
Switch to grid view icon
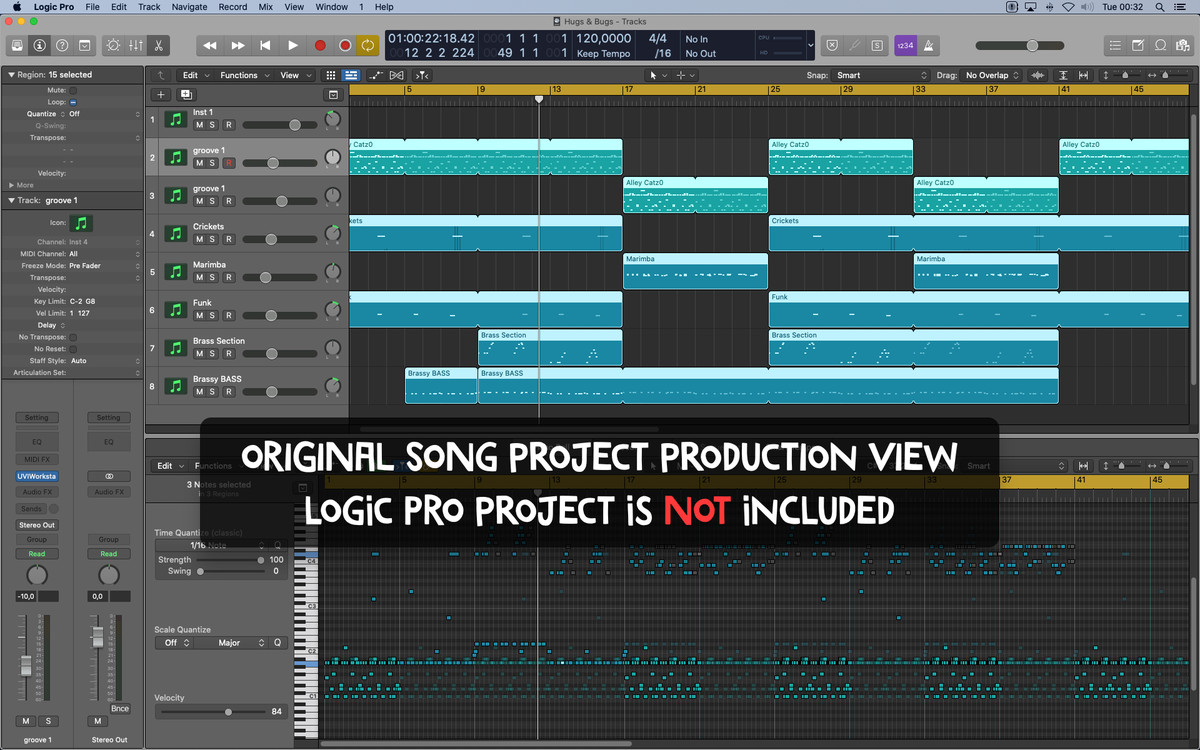[x=332, y=75]
